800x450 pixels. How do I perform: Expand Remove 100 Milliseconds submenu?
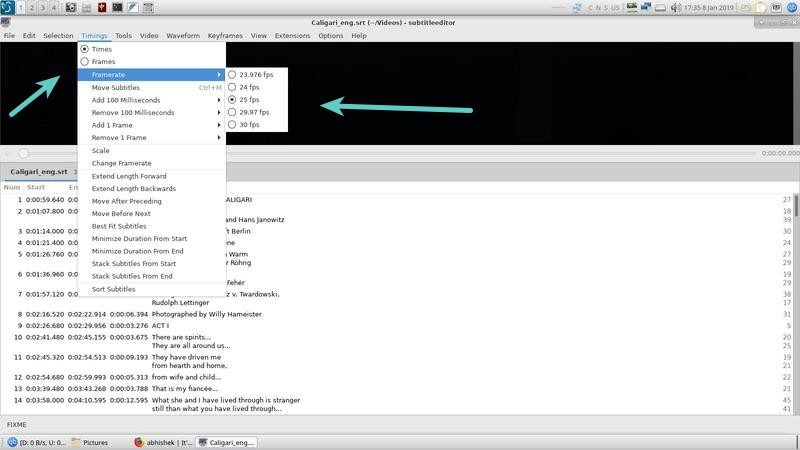(x=152, y=112)
